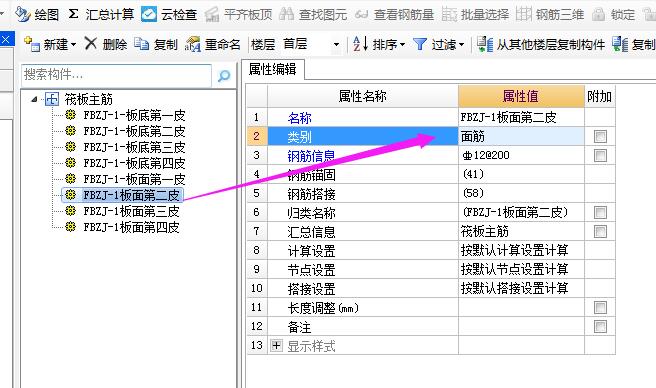Toggle 附加 checkbox for 长度调整 row
This screenshot has width=656, height=388.
600,308
